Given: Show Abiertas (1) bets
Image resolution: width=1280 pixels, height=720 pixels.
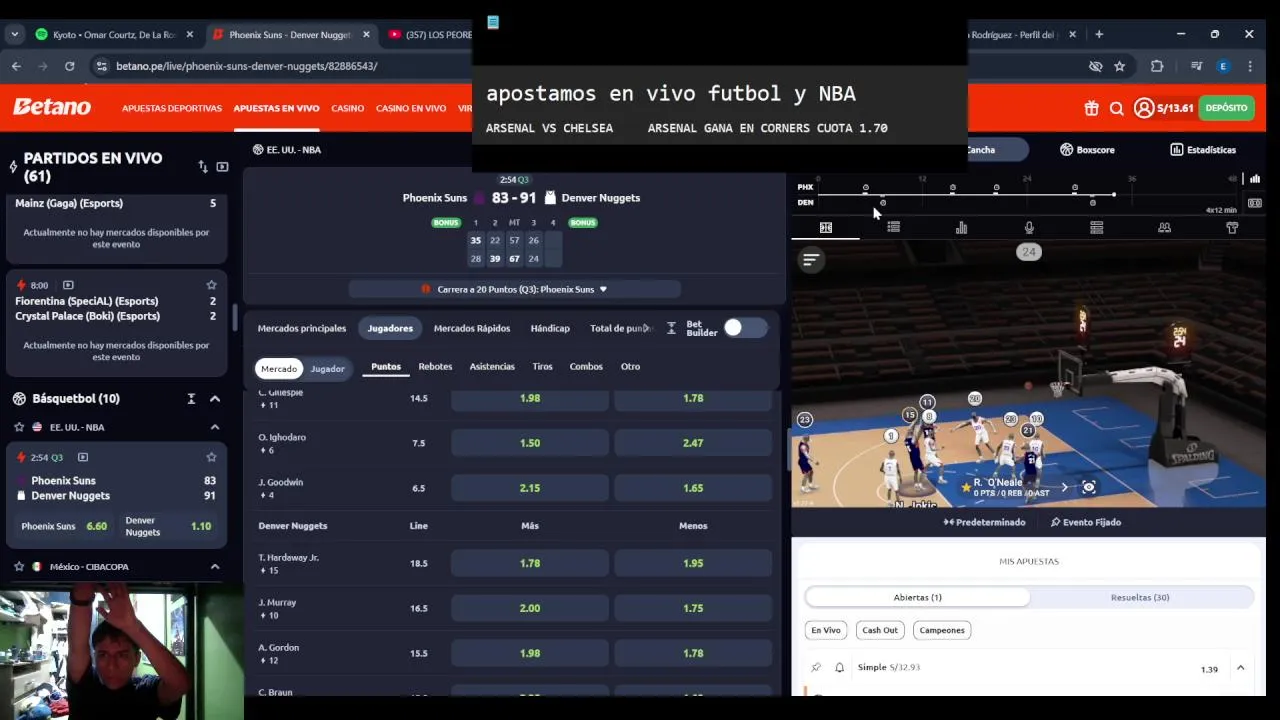Looking at the screenshot, I should pos(917,597).
